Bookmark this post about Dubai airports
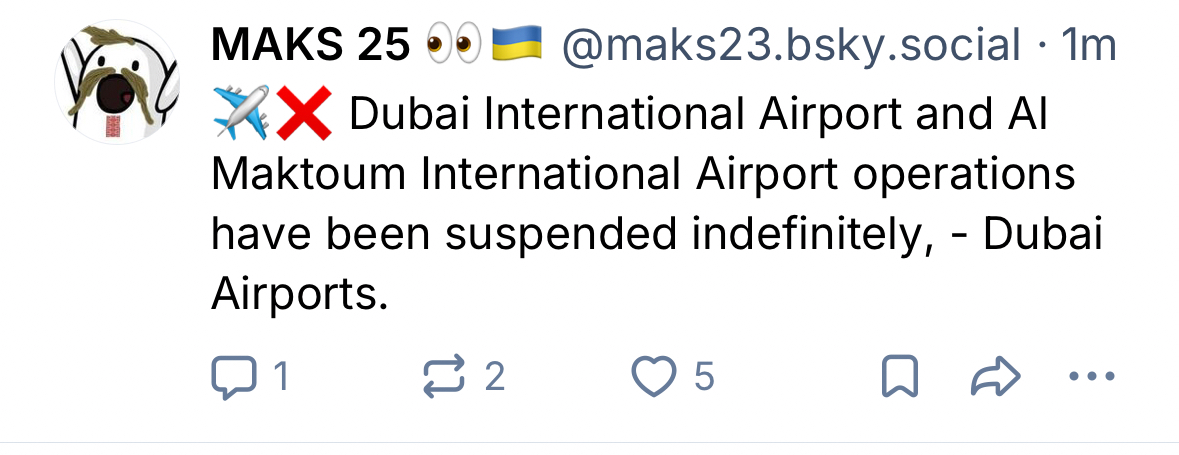Screen dimensions: 1179x455 click(x=899, y=376)
